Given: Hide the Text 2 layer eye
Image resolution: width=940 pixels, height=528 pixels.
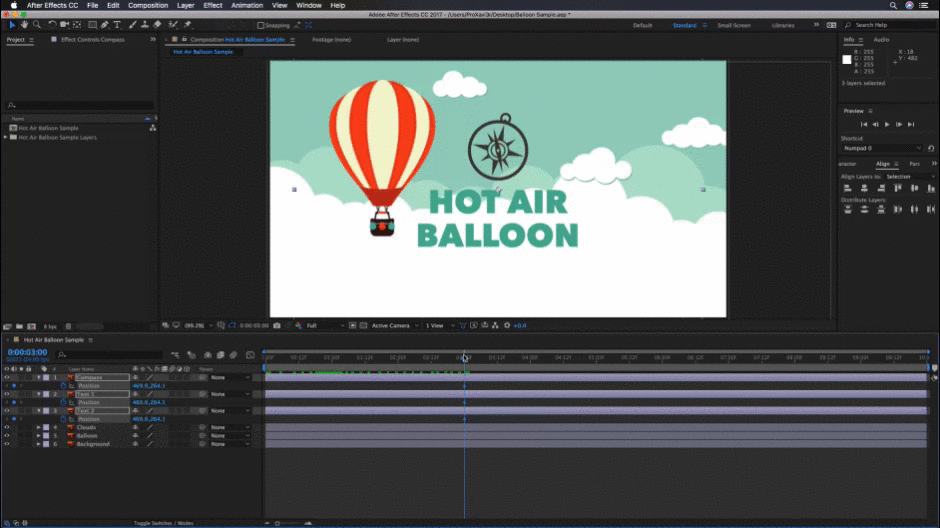Looking at the screenshot, I should pyautogui.click(x=7, y=411).
